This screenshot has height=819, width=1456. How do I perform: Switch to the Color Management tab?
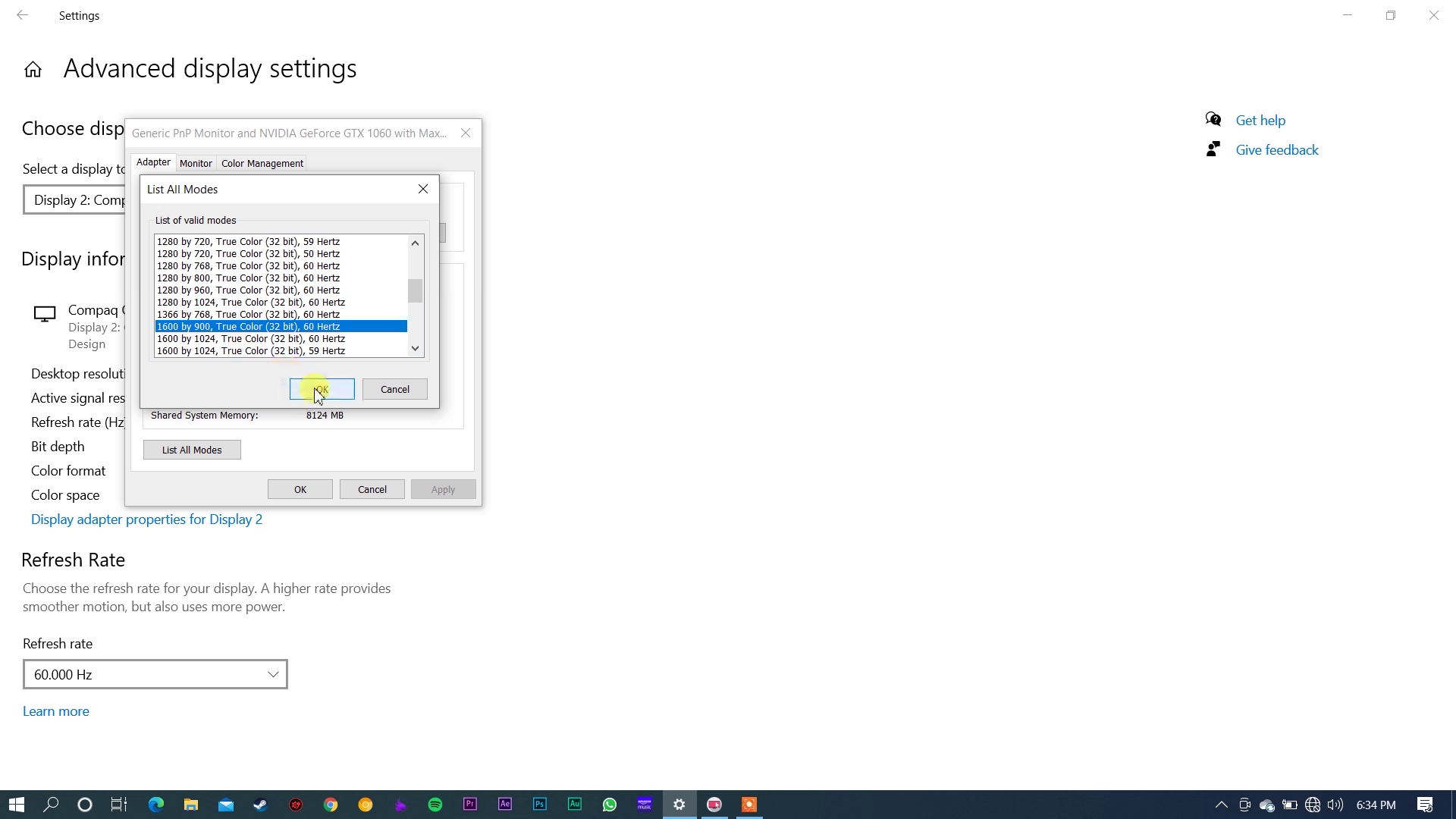262,162
